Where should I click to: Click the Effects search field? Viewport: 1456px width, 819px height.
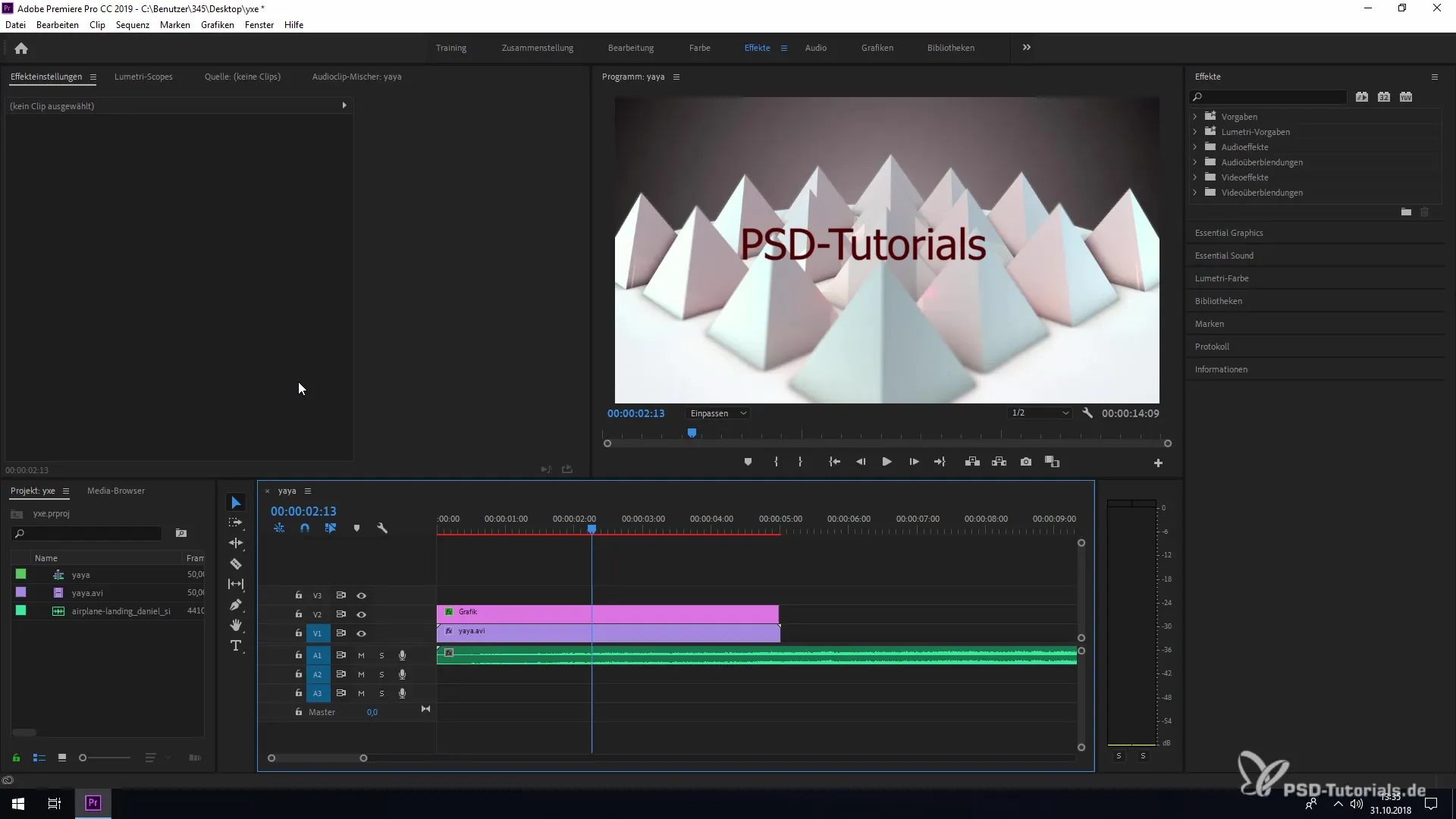[x=1268, y=97]
